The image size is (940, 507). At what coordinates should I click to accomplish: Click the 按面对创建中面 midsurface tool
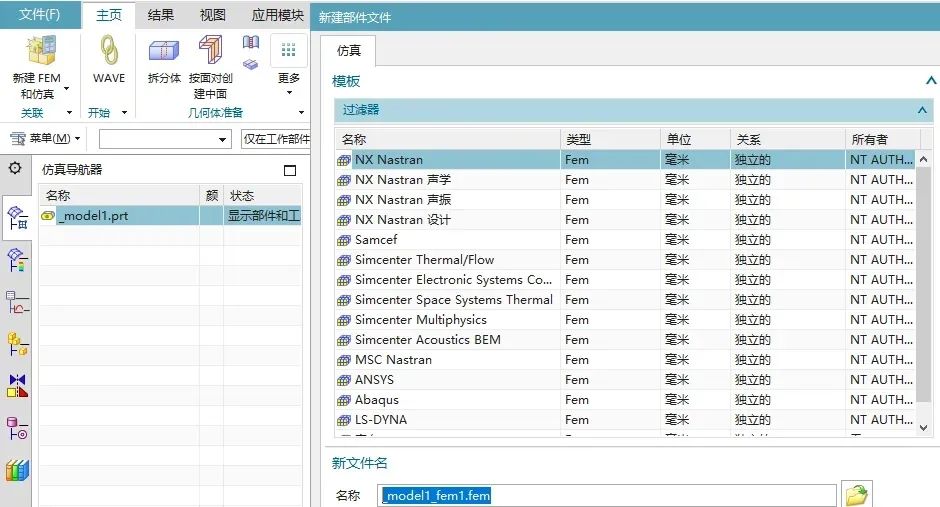pyautogui.click(x=210, y=50)
